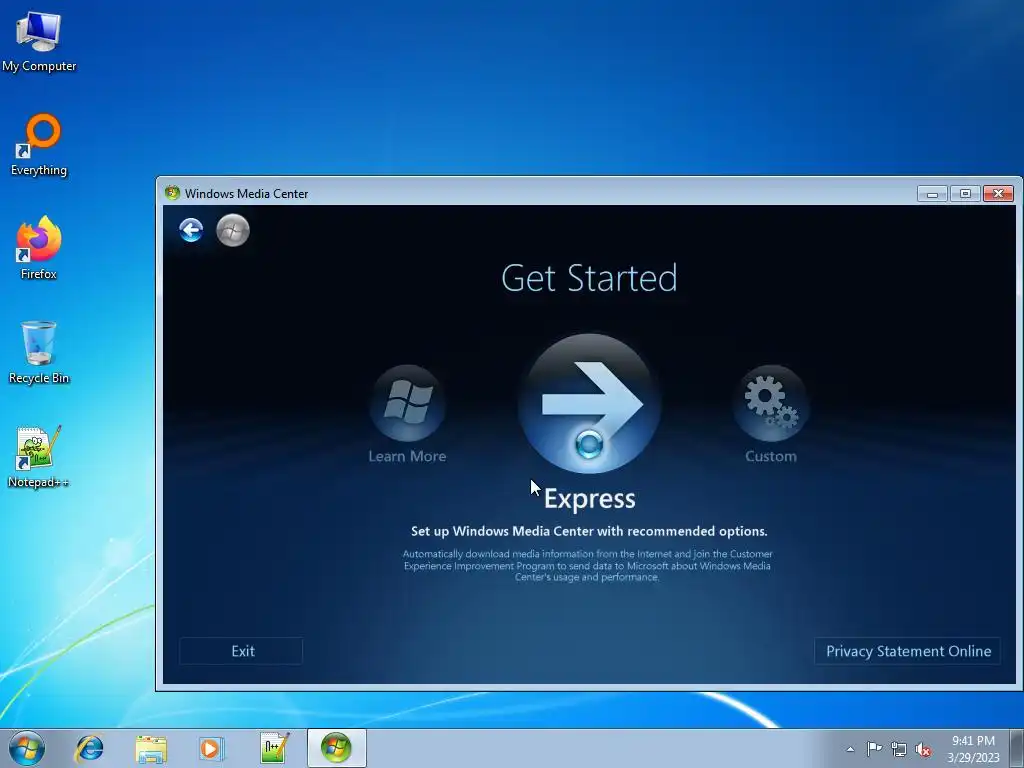Screen dimensions: 1024x768
Task: Open the taskbar clock and date
Action: point(973,748)
